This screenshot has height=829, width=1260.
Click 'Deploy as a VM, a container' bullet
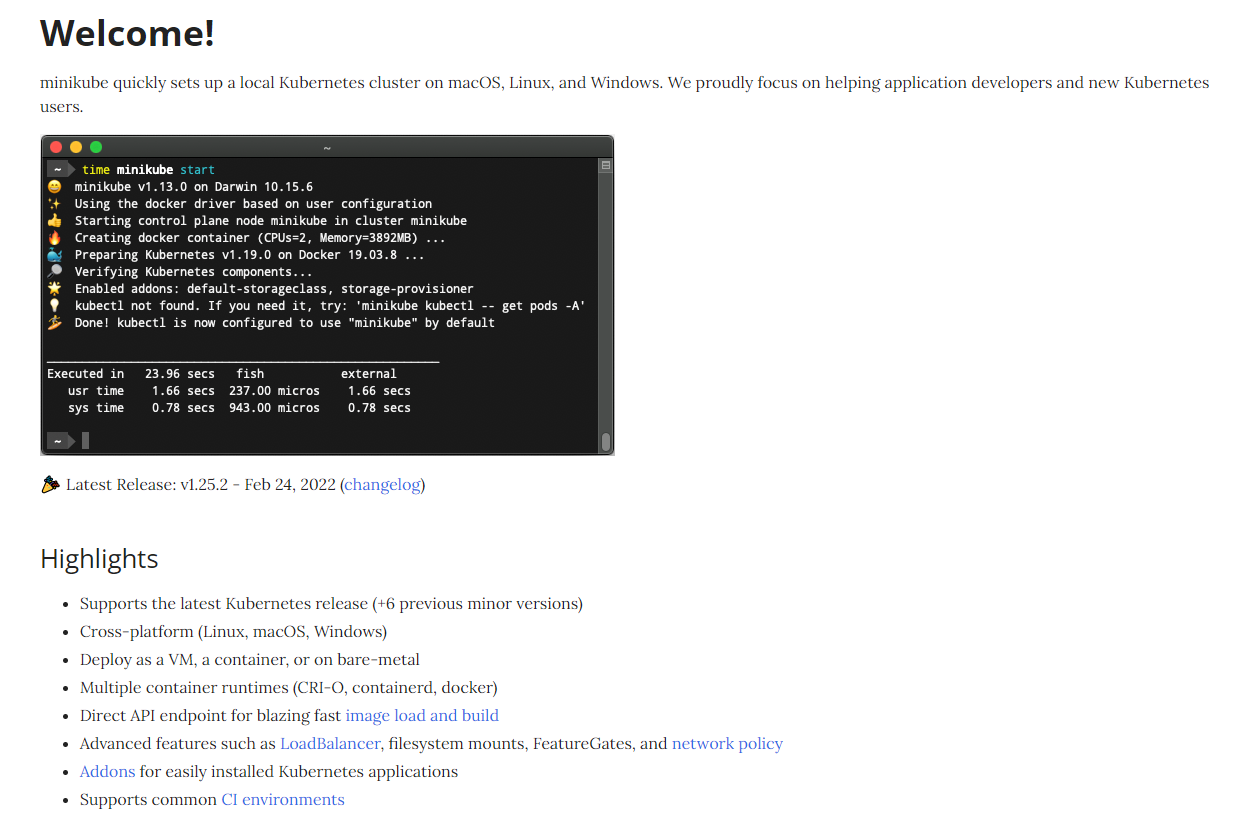pos(250,660)
